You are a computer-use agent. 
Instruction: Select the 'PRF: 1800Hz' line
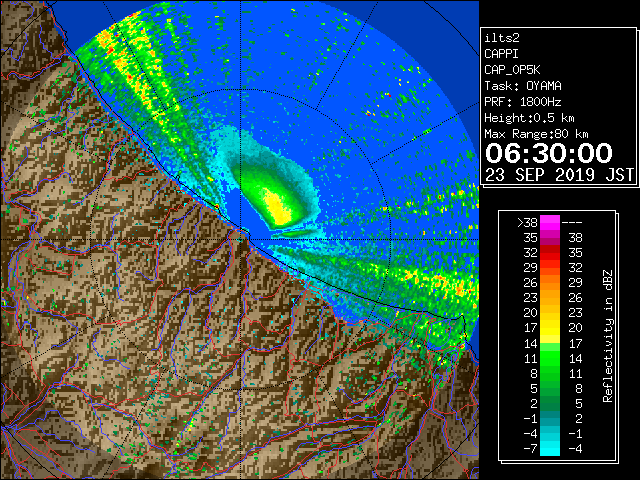[523, 102]
